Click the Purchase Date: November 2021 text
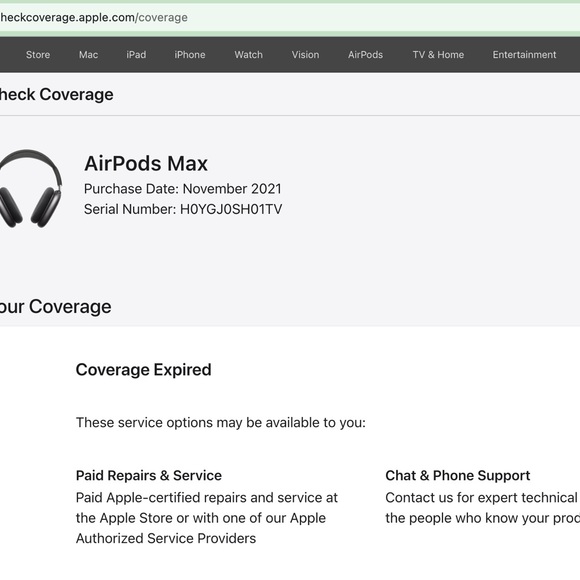 pyautogui.click(x=183, y=189)
